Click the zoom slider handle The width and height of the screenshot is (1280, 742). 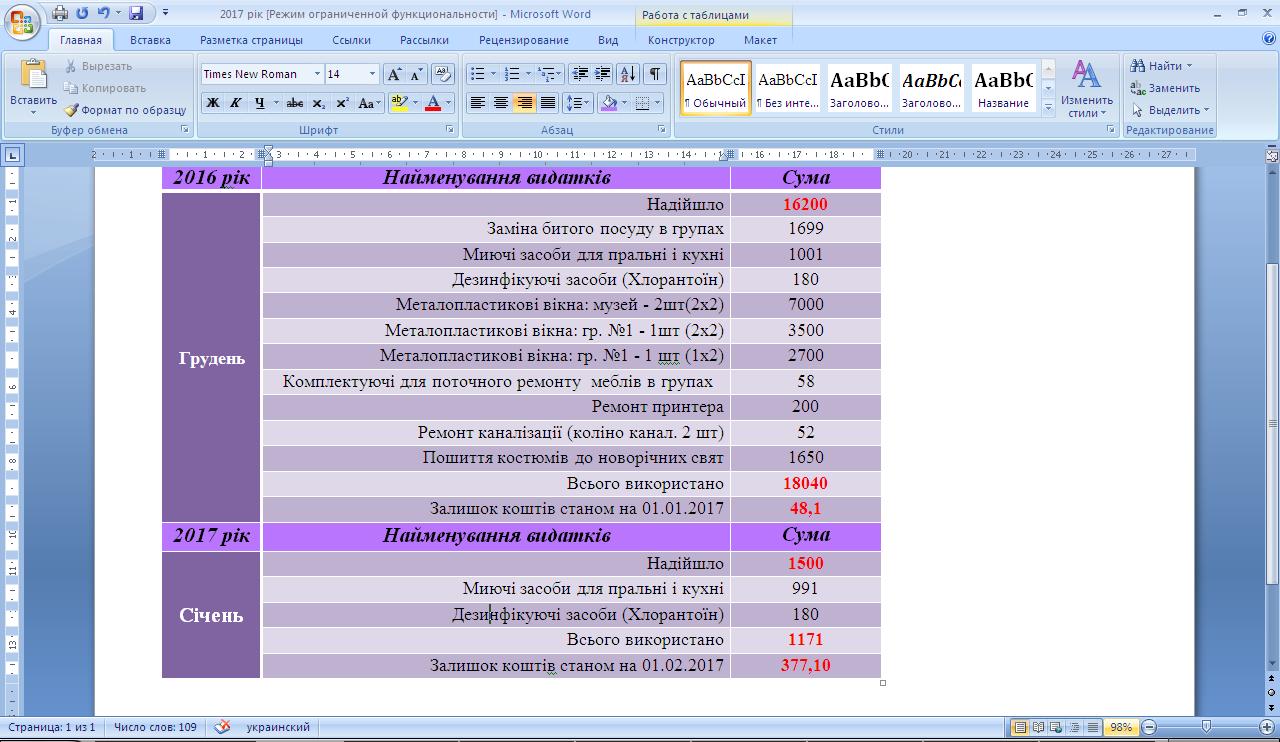tap(1207, 727)
